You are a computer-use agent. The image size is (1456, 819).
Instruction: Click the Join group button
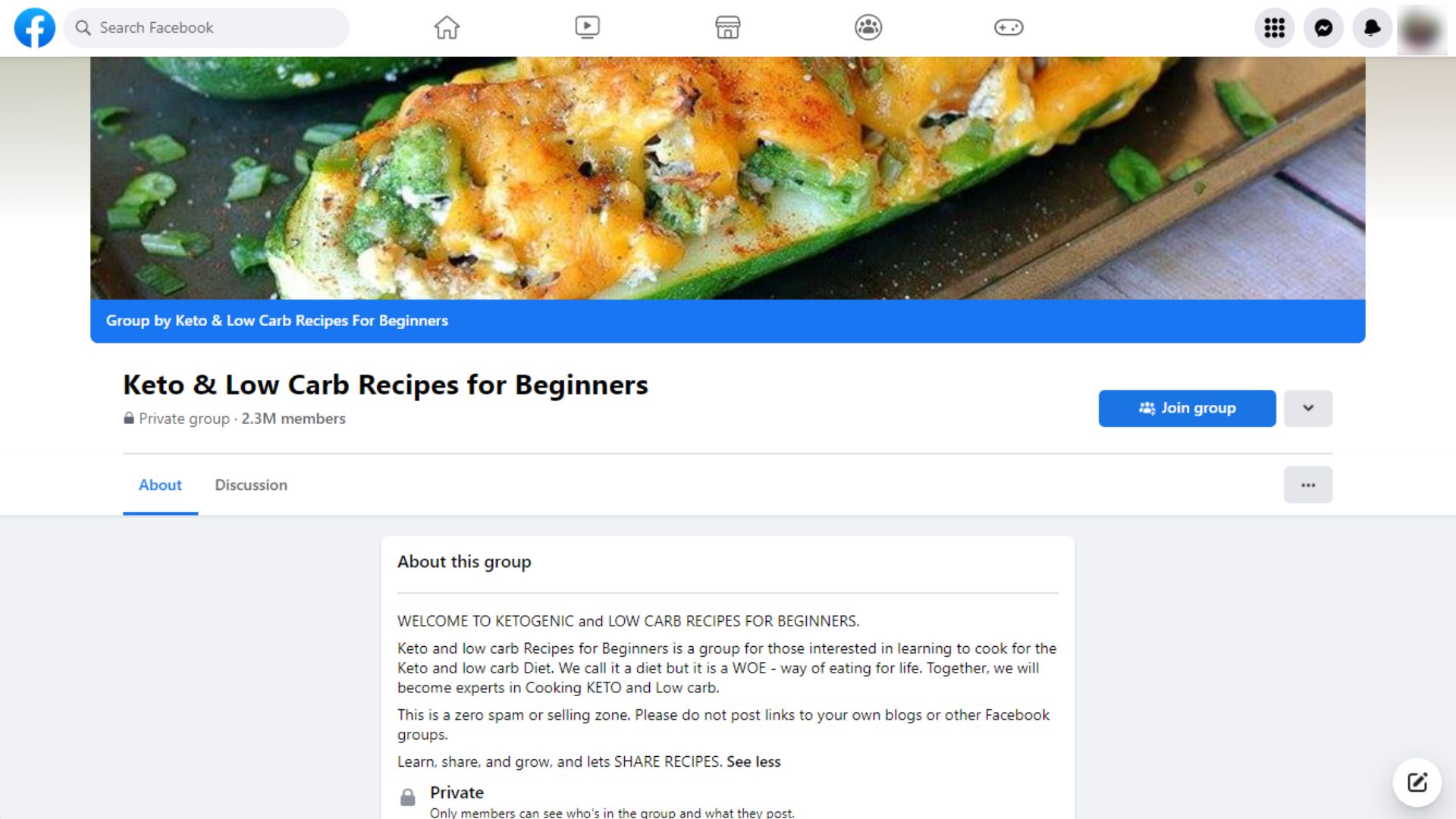point(1186,408)
